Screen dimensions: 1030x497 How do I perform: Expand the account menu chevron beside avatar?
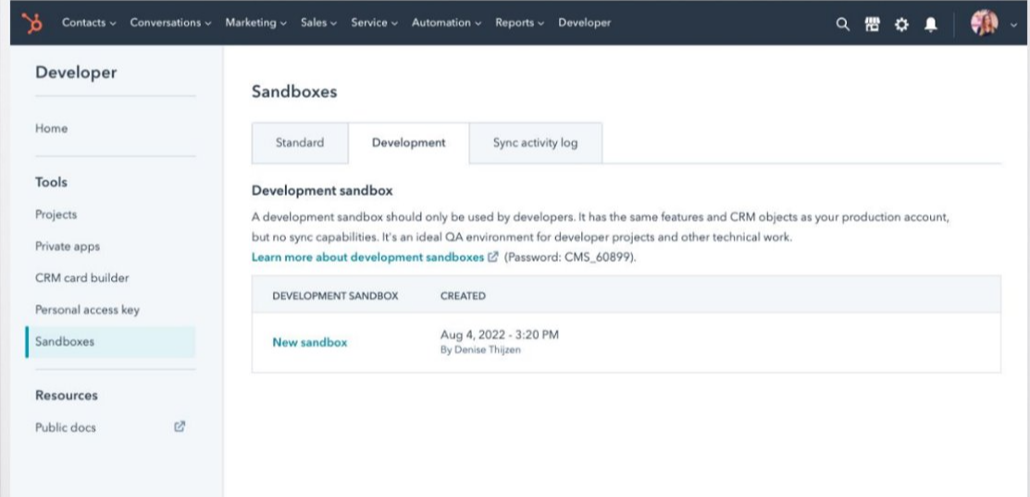coord(1014,24)
